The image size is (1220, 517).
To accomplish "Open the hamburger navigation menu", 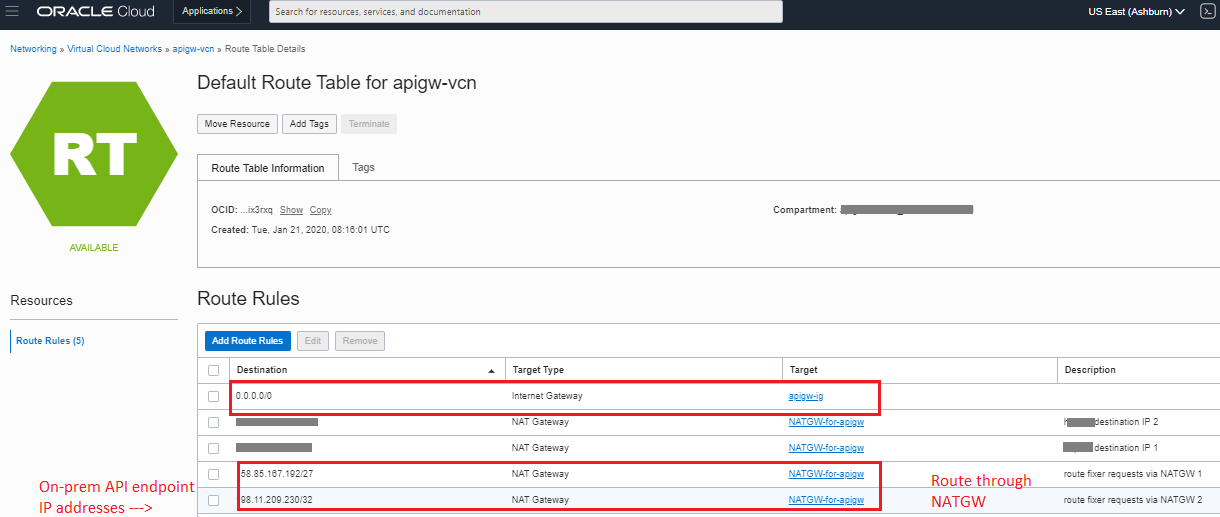I will click(x=13, y=12).
